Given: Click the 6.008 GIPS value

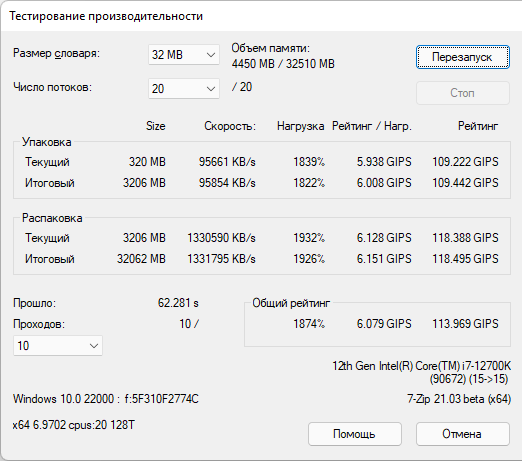Looking at the screenshot, I should tap(384, 183).
